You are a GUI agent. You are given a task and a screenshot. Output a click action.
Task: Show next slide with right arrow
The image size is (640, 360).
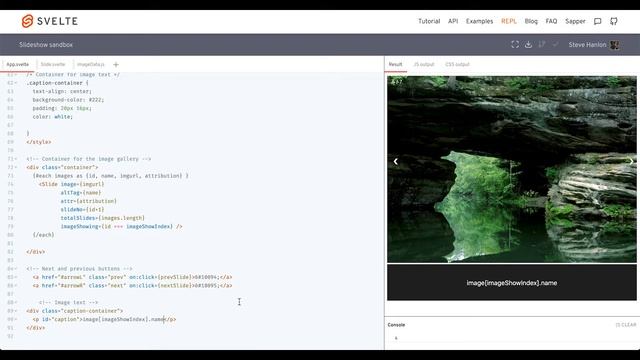click(x=631, y=162)
